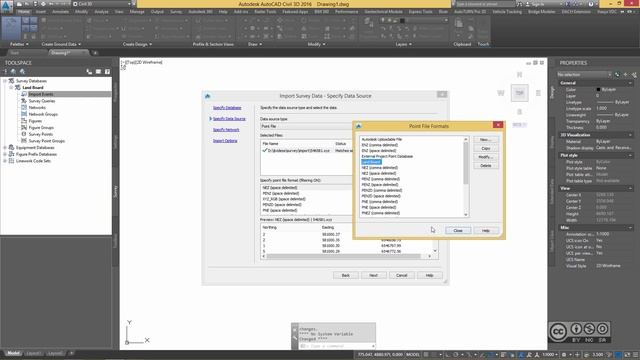This screenshot has width=640, height=360.
Task: Click the large Toolspace palette ribbon button
Action: click(x=11, y=29)
